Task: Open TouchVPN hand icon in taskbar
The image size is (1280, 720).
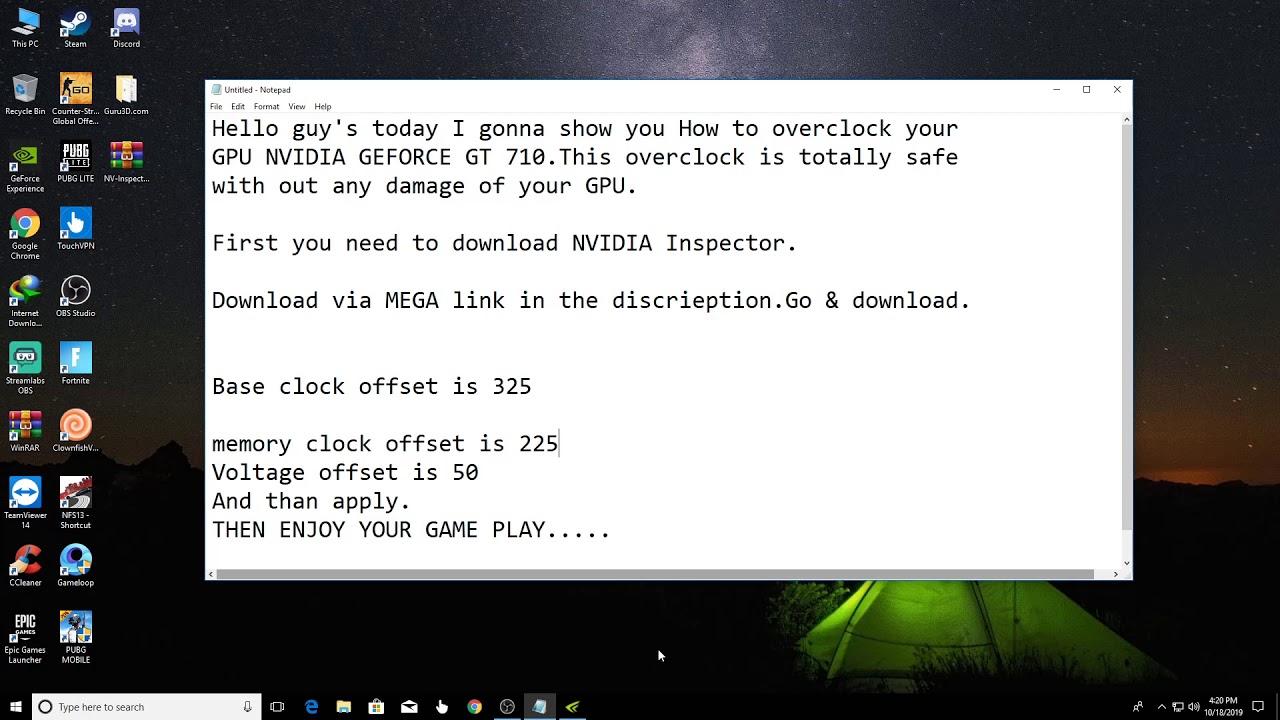Action: pos(441,707)
